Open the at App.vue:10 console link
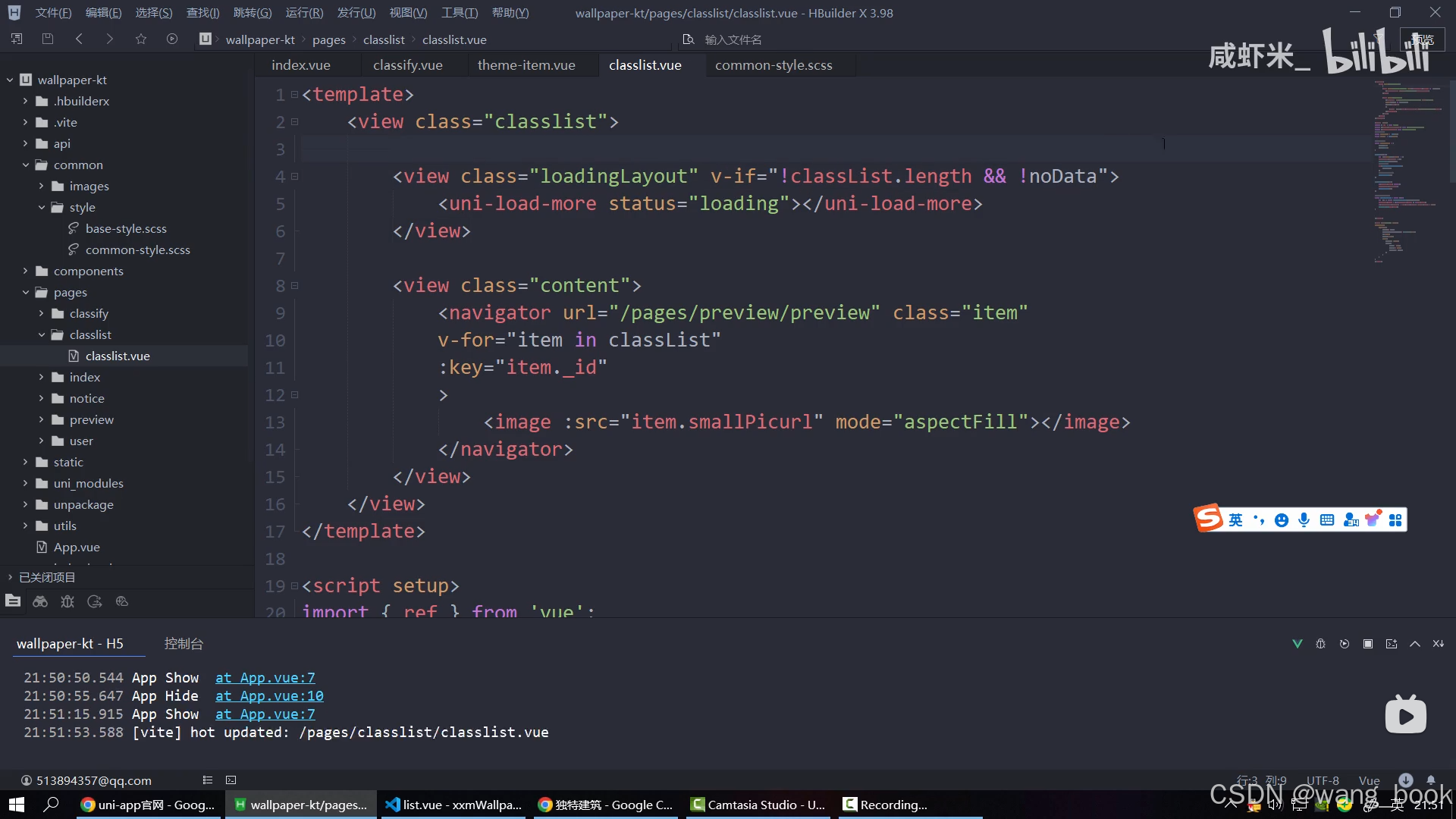Screen dimensions: 1456x819 (x=269, y=695)
